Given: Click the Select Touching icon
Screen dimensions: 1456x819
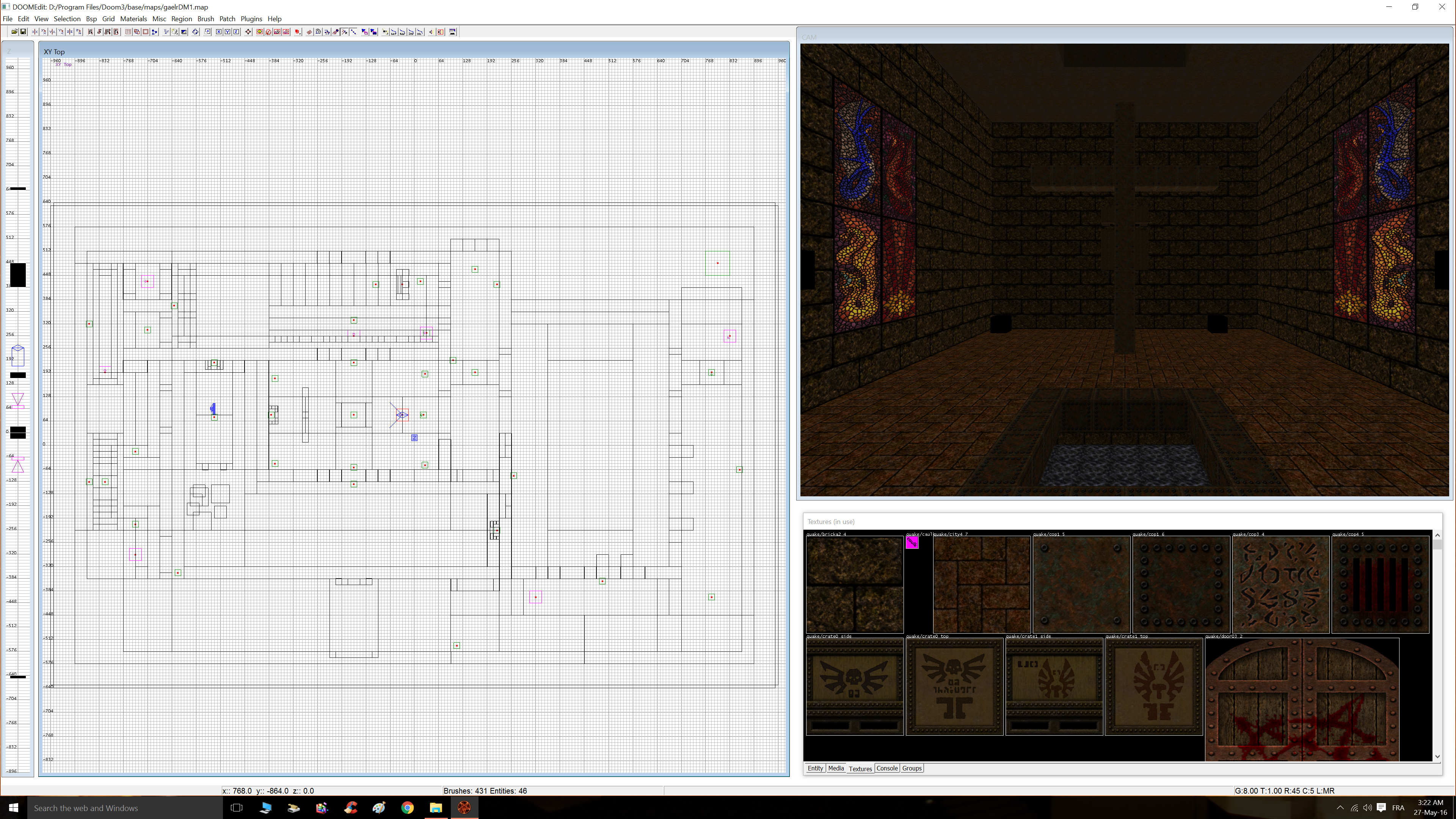Looking at the screenshot, I should pos(99,32).
